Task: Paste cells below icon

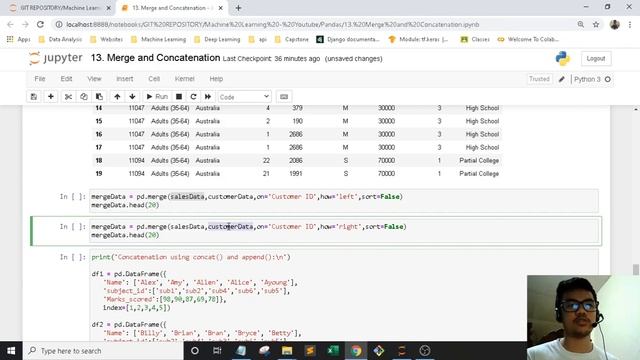Action: (99, 97)
